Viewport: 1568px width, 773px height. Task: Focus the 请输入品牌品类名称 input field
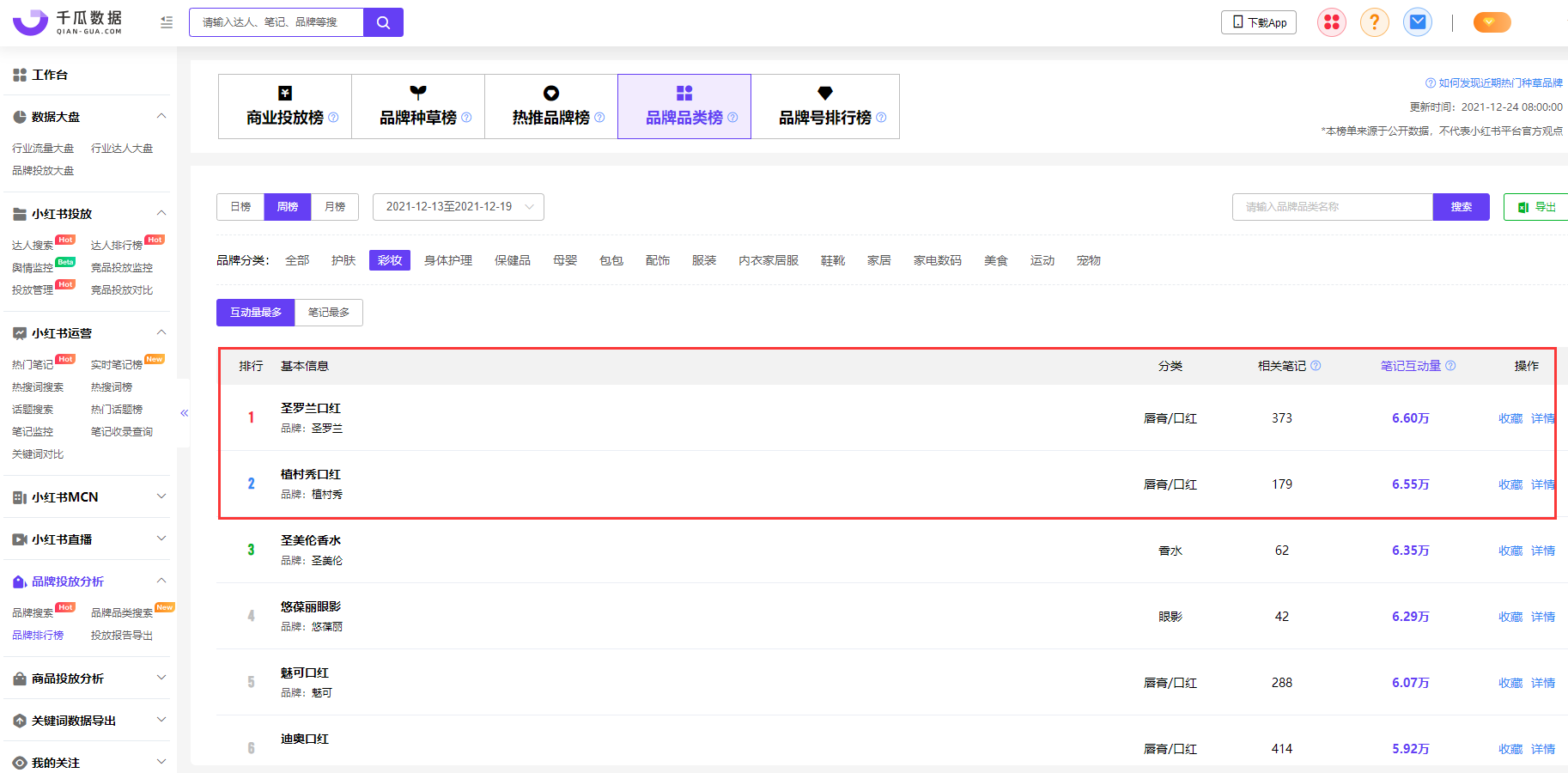1333,207
